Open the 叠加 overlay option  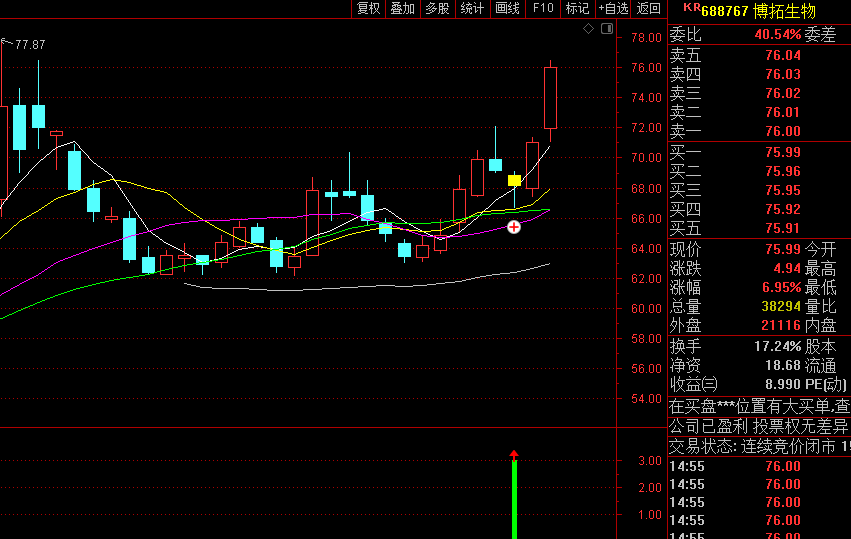[403, 9]
